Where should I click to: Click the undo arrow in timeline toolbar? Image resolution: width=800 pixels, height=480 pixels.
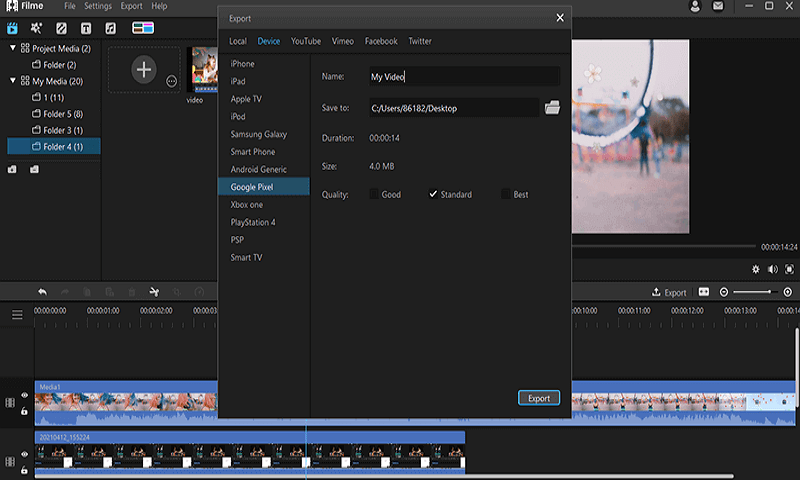pyautogui.click(x=42, y=292)
